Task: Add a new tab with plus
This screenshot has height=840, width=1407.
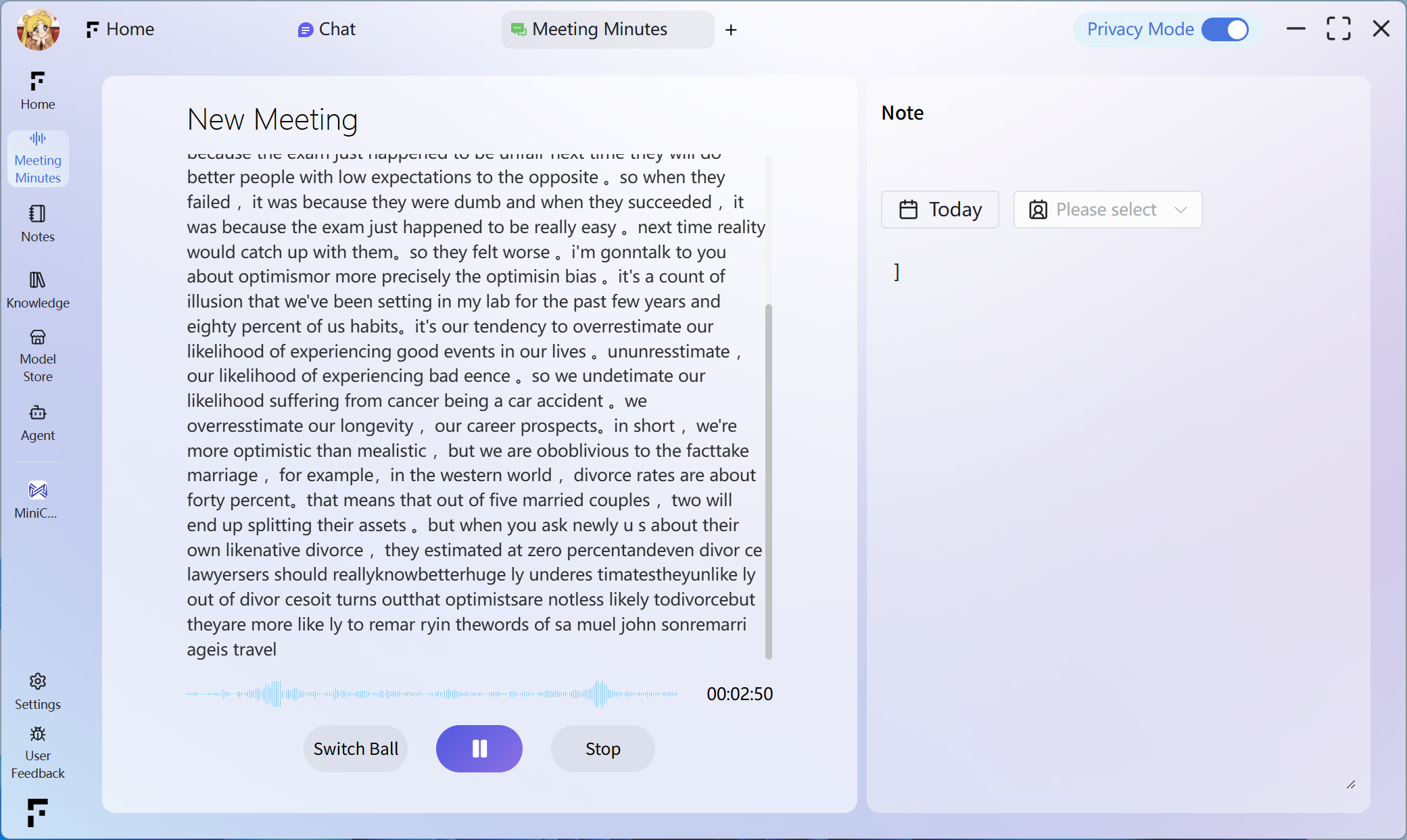Action: tap(731, 30)
